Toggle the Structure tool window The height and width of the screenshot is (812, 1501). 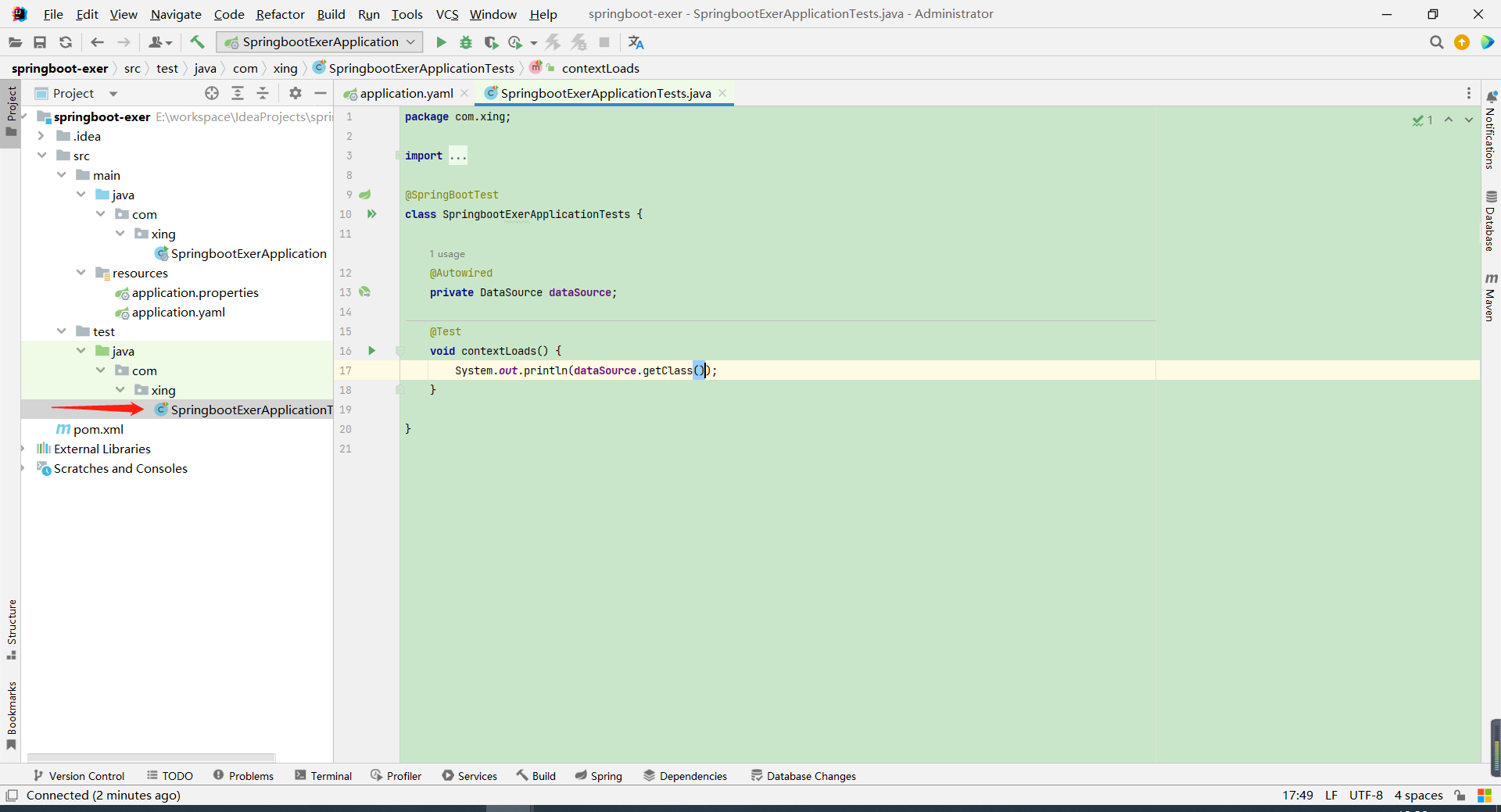point(12,628)
